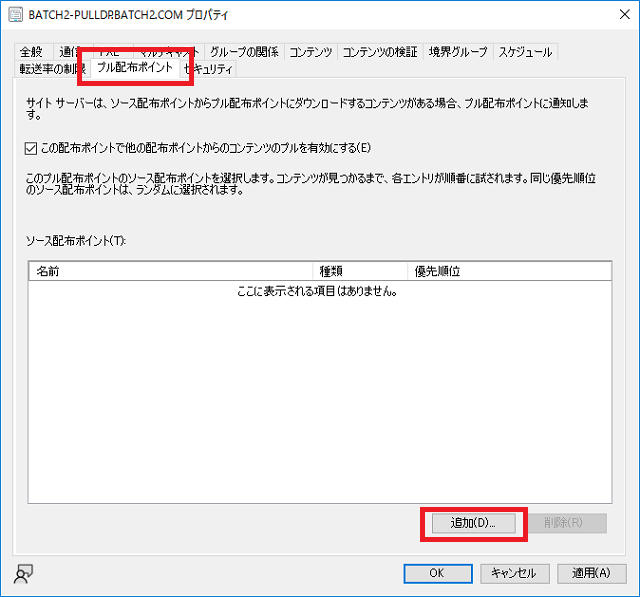Open the 全般 tab
This screenshot has height=597, width=640.
[x=31, y=52]
